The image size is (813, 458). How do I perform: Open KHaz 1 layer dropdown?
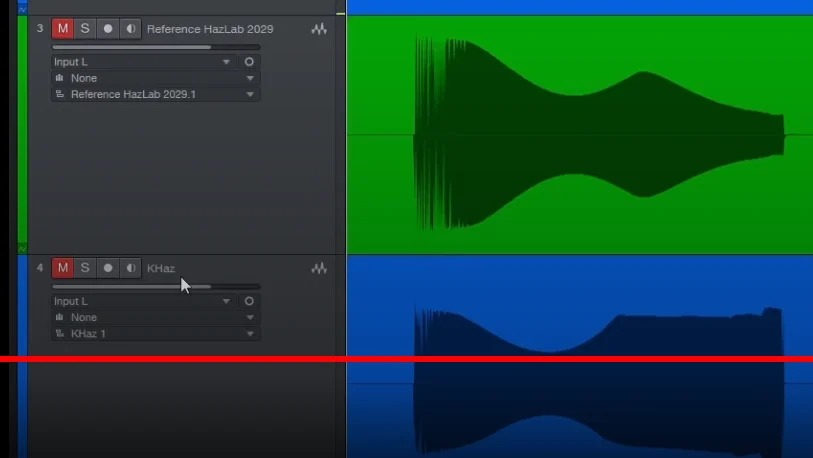[x=155, y=333]
